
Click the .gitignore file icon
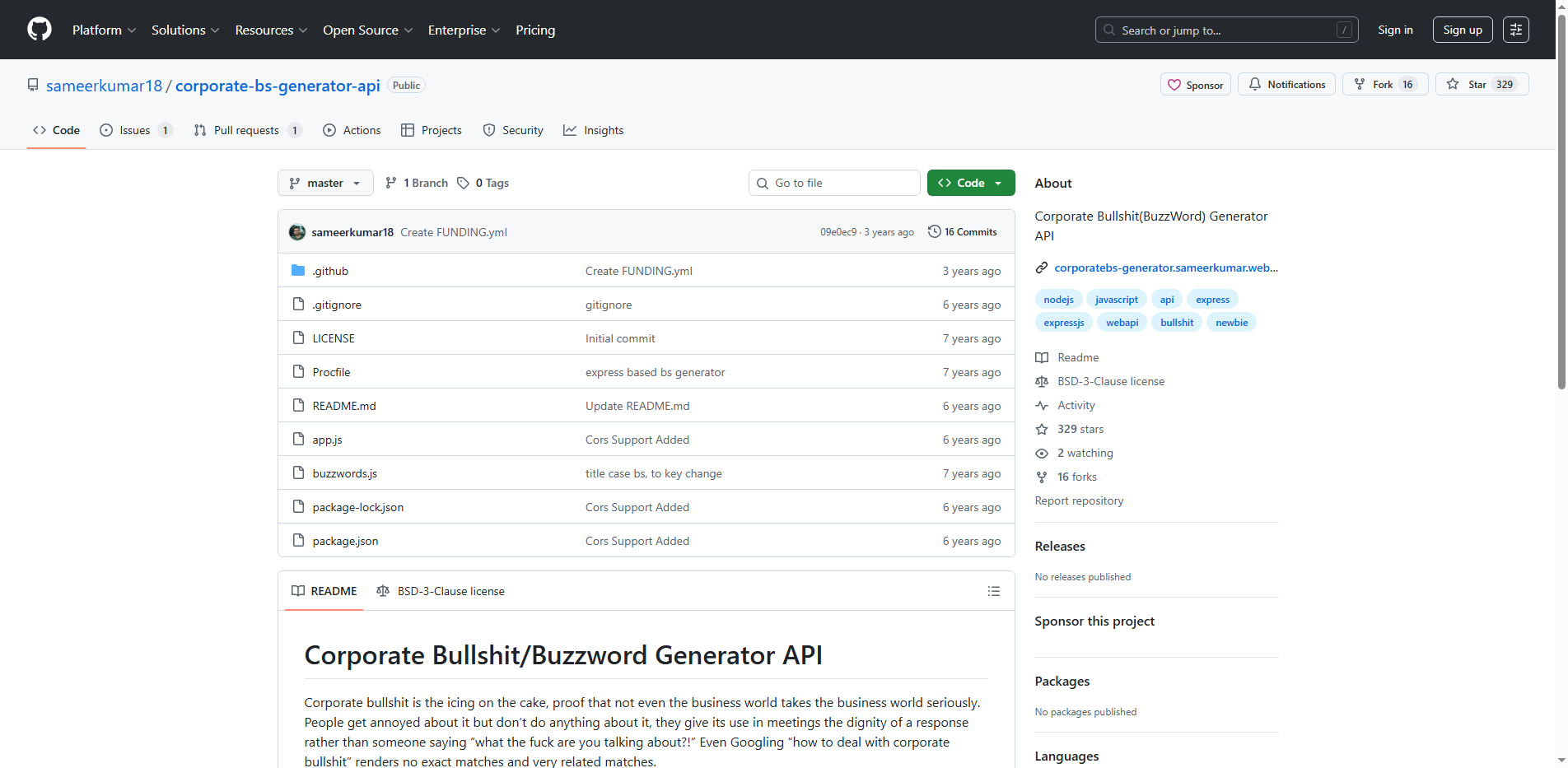click(298, 304)
